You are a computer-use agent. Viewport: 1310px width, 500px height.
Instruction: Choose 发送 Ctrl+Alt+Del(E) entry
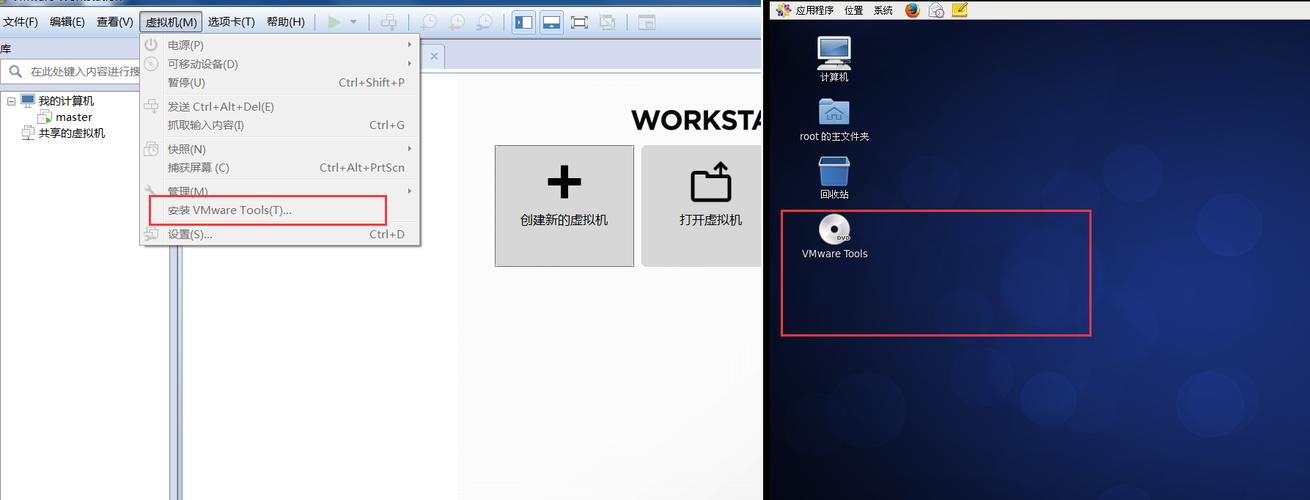pos(279,107)
